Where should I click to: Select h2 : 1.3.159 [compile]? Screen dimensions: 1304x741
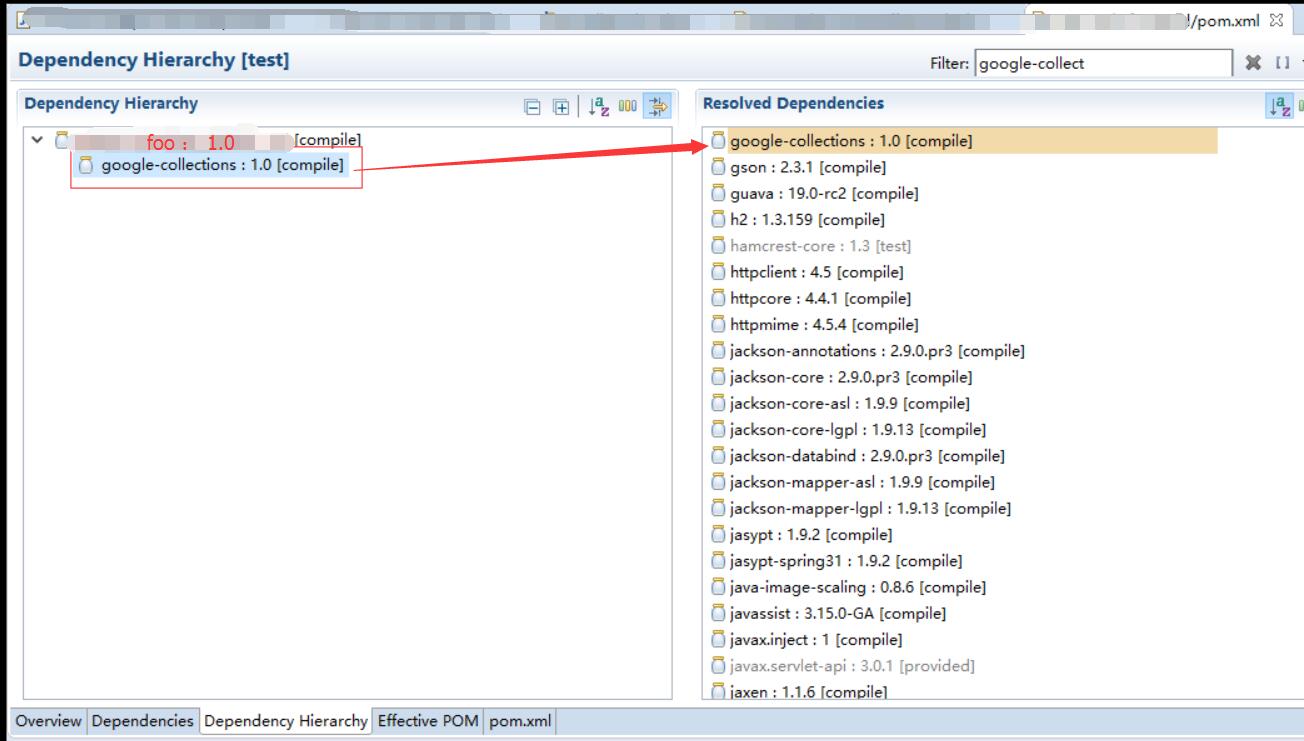tap(807, 219)
